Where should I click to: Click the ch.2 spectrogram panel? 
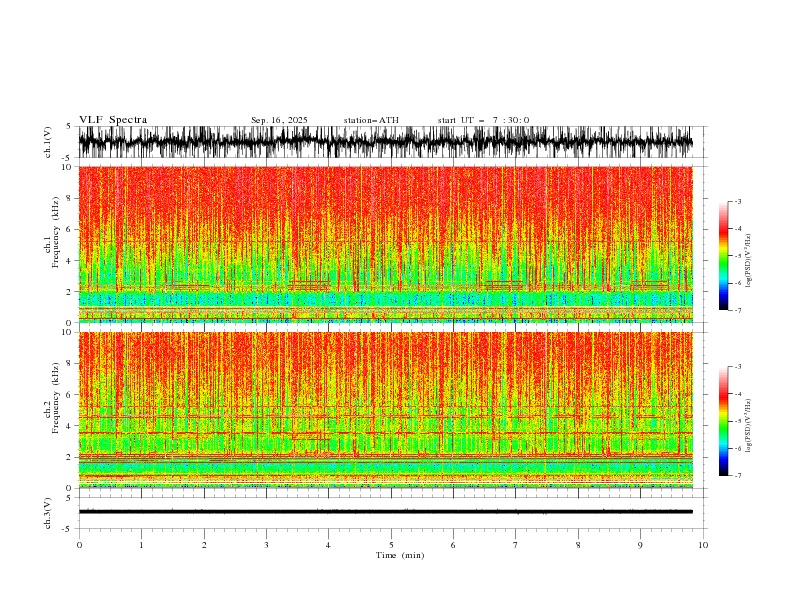385,410
